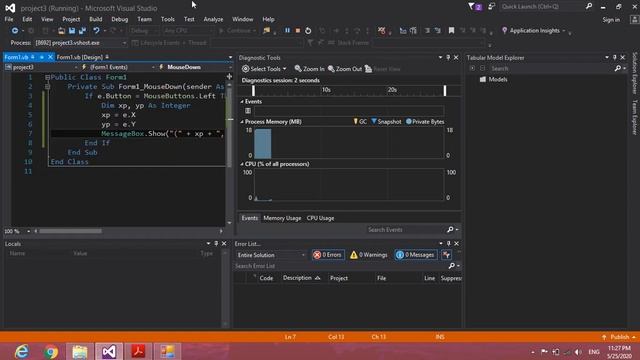Toggle the 0 Errors filter

[x=328, y=255]
